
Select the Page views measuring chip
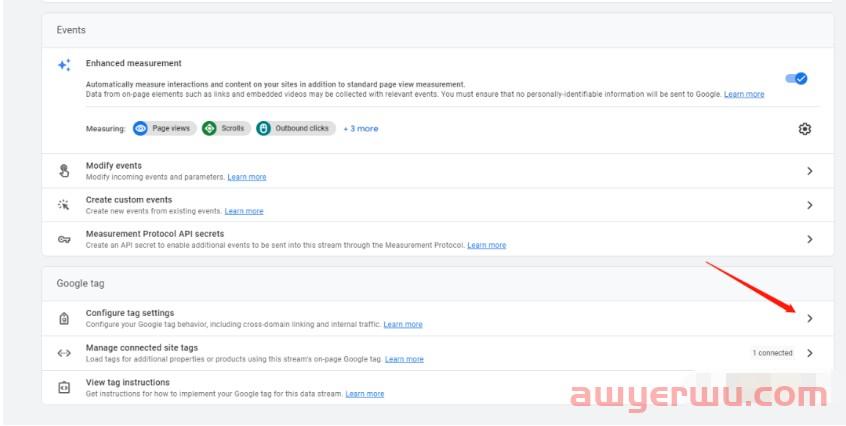click(162, 129)
